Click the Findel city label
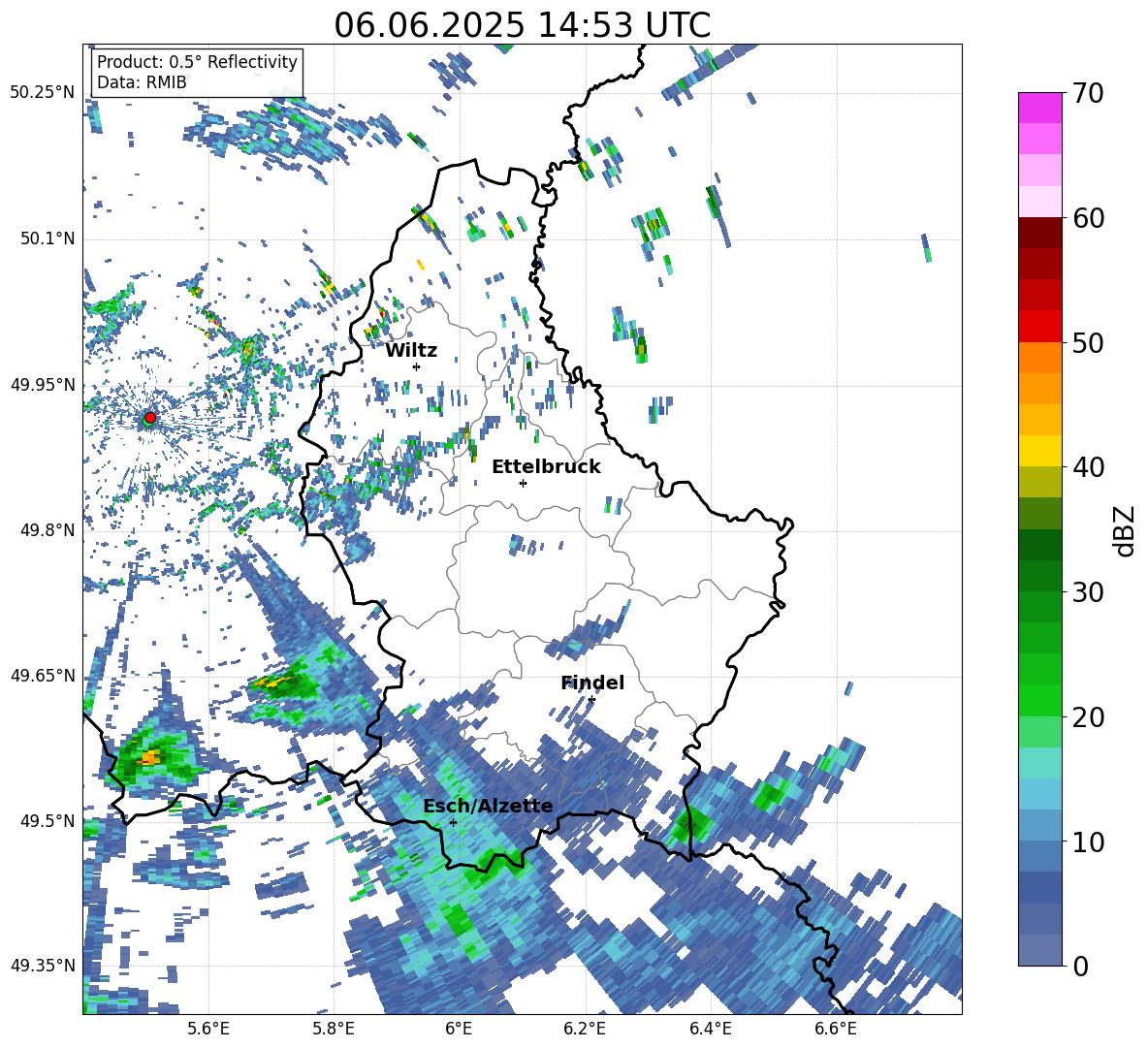The image size is (1148, 1048). 592,683
